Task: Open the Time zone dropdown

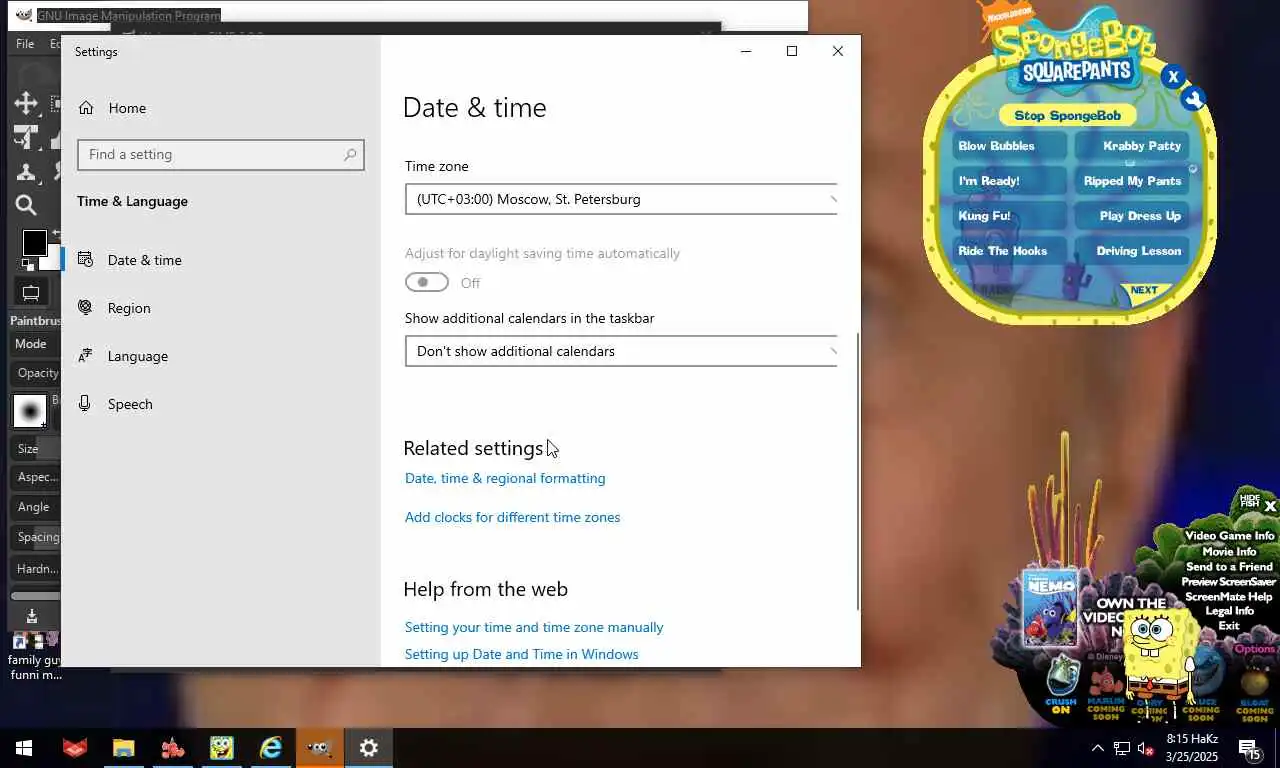Action: (621, 199)
